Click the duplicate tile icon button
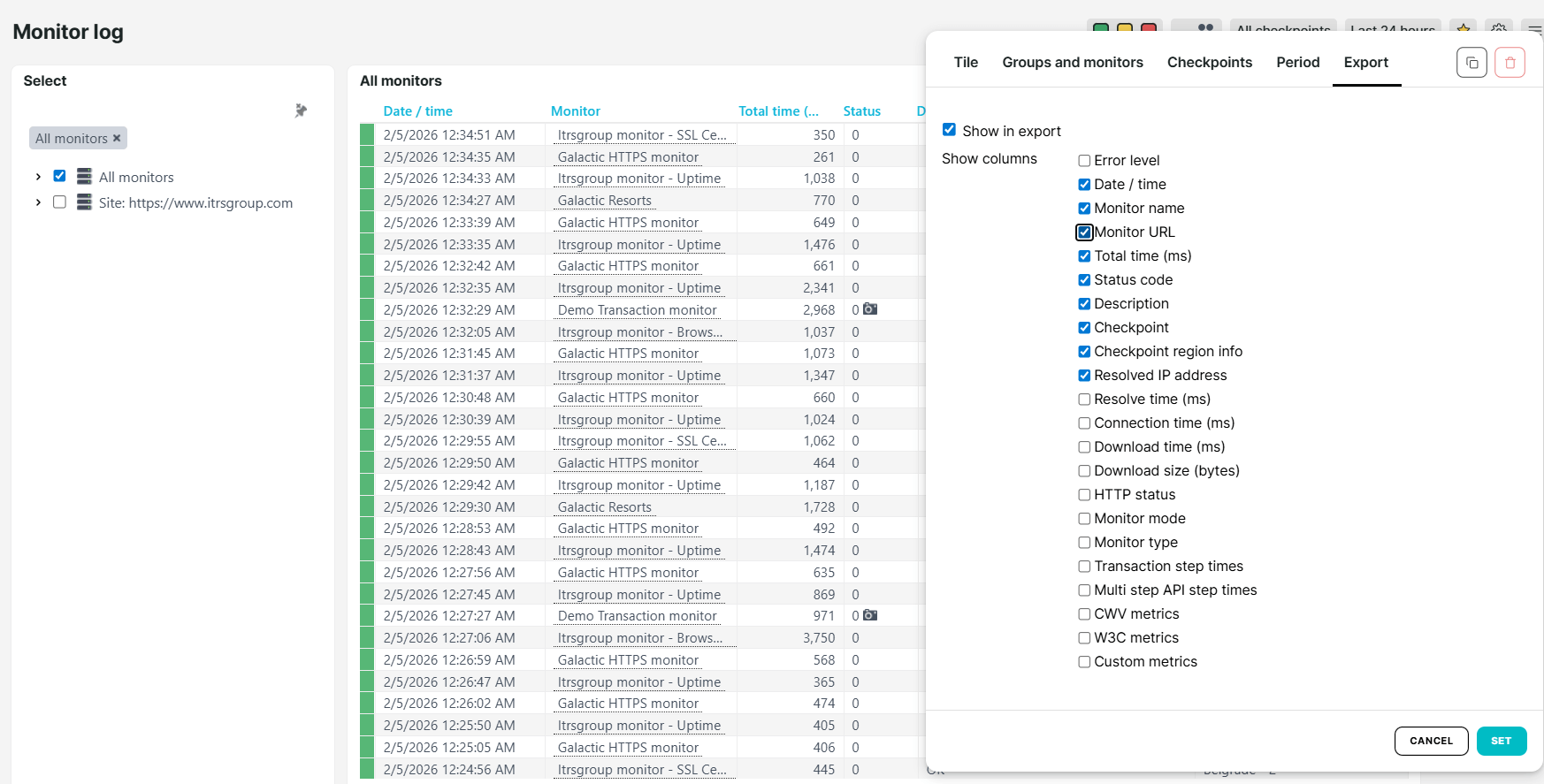 pyautogui.click(x=1471, y=63)
